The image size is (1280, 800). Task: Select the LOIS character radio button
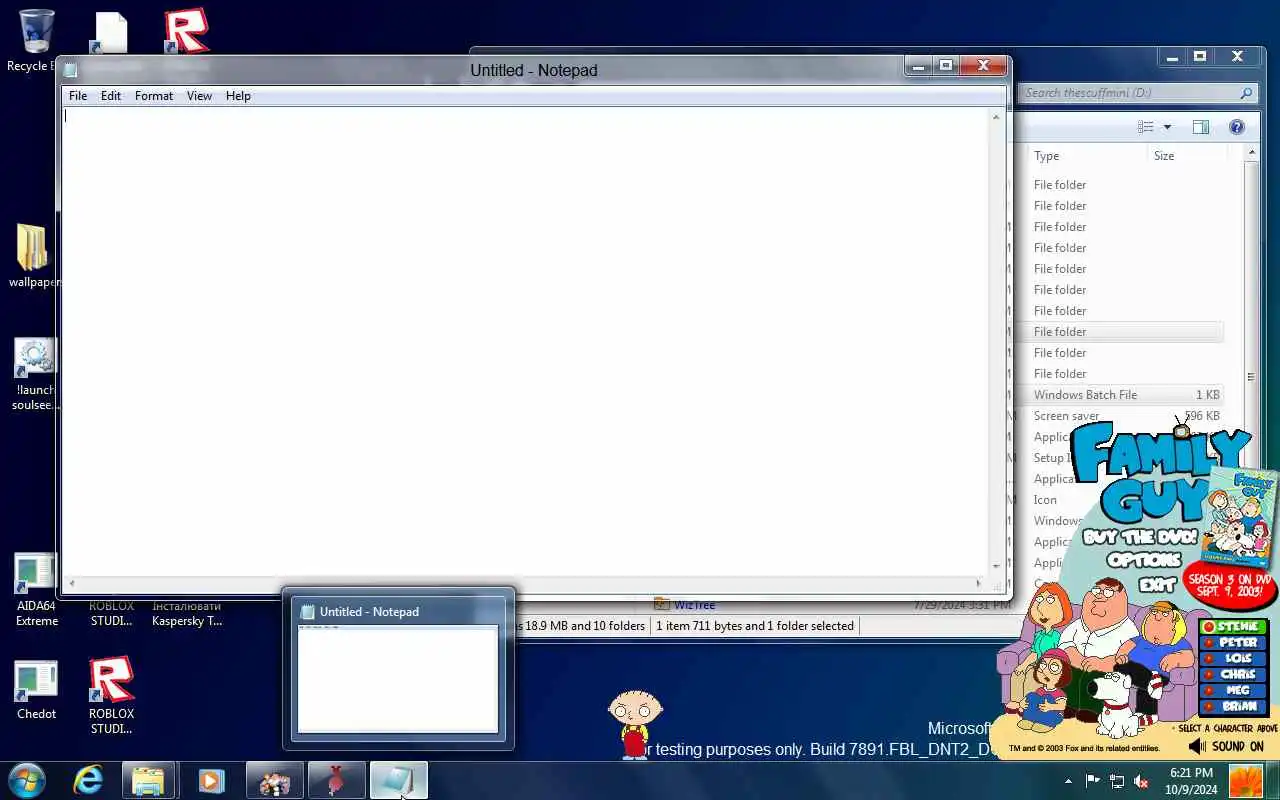pyautogui.click(x=1232, y=658)
